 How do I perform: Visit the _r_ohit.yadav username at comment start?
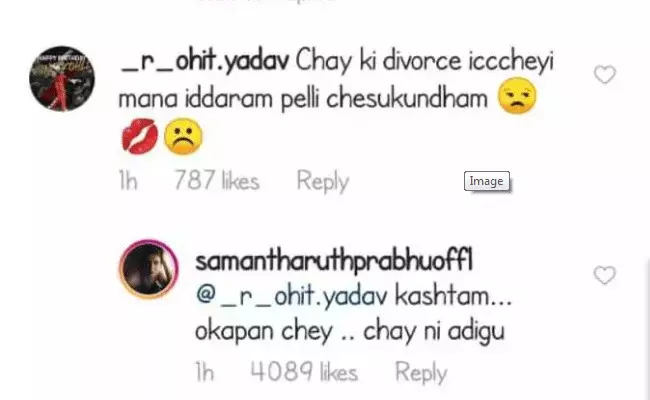(x=204, y=62)
